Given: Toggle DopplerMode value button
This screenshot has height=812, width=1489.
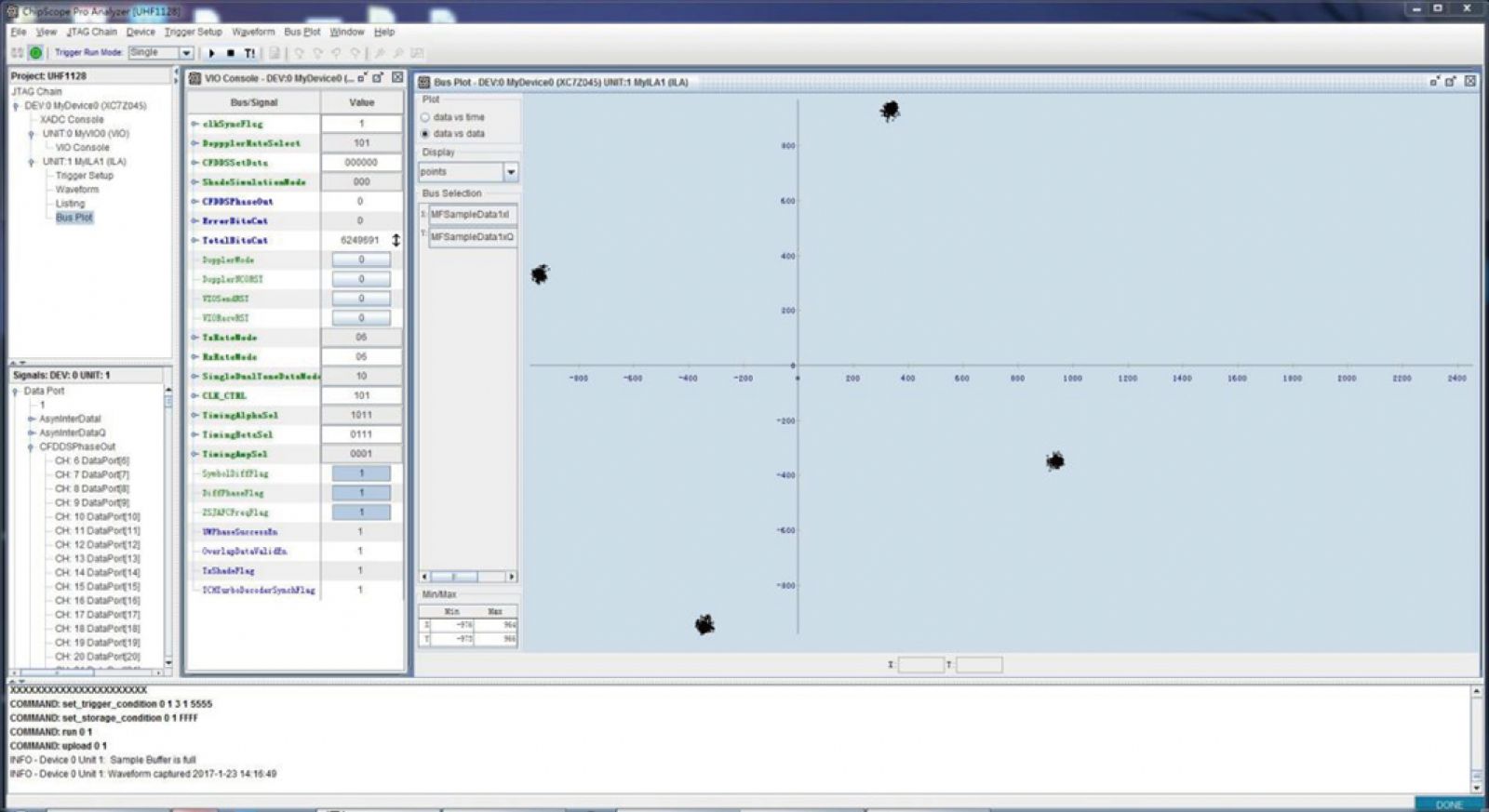Looking at the screenshot, I should (x=361, y=260).
